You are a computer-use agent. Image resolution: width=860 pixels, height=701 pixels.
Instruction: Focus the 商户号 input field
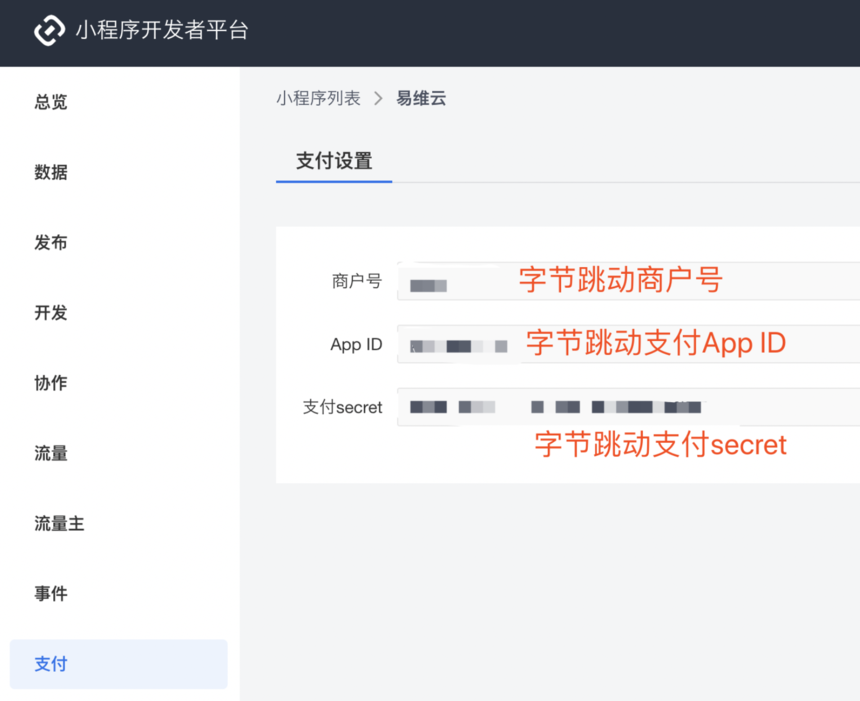click(629, 281)
